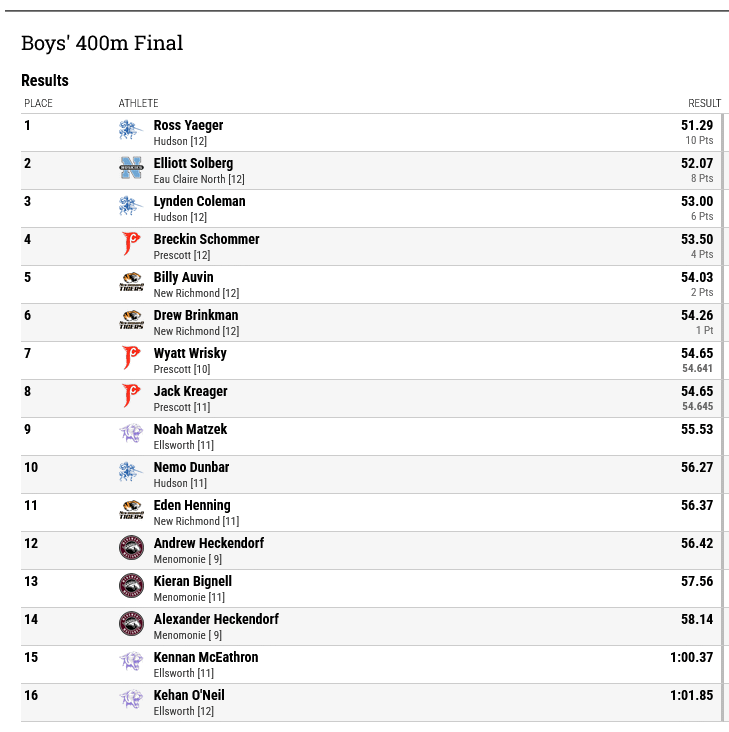Open Ross Yaeger athlete profile

pos(189,125)
